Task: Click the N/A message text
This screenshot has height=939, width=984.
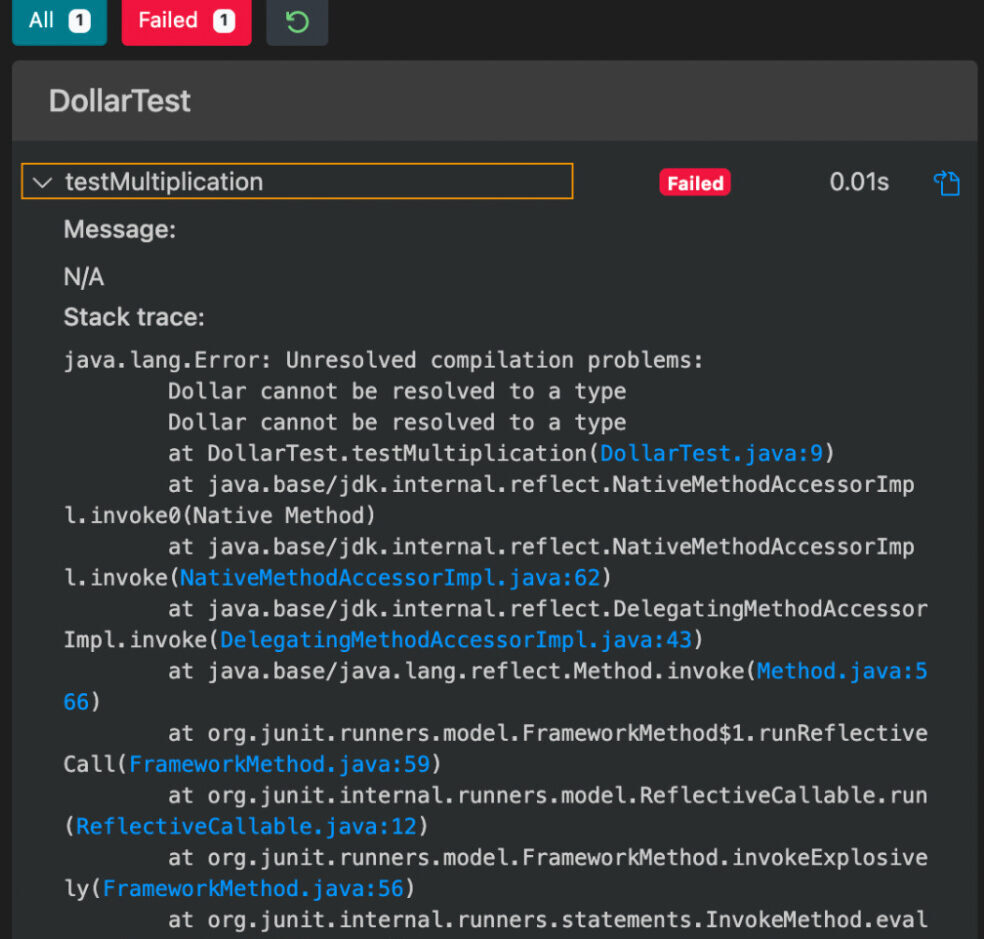Action: pos(84,277)
